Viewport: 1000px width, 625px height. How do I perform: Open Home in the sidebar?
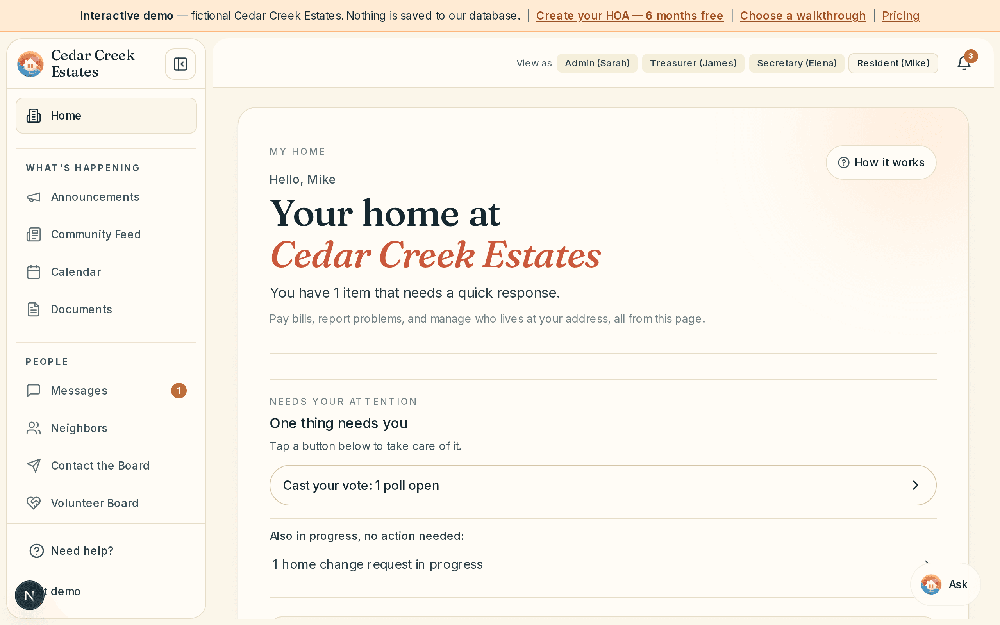[107, 116]
